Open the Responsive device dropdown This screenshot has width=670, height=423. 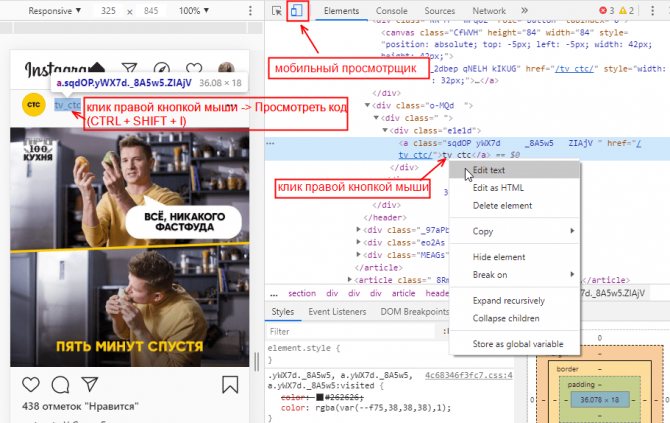(54, 11)
